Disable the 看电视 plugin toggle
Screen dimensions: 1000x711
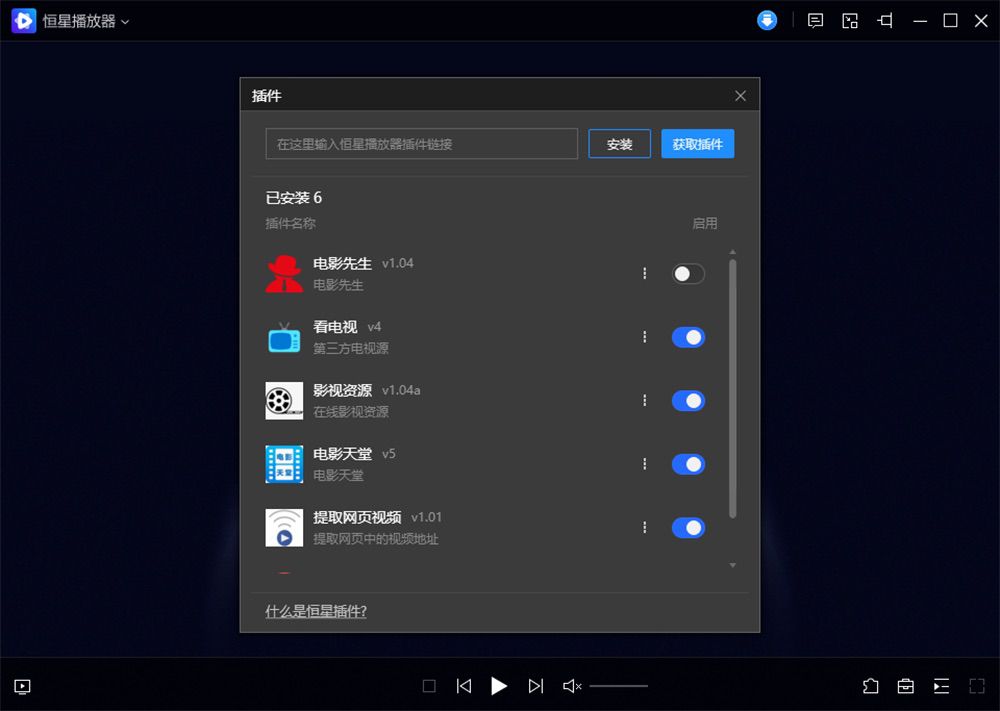tap(688, 337)
